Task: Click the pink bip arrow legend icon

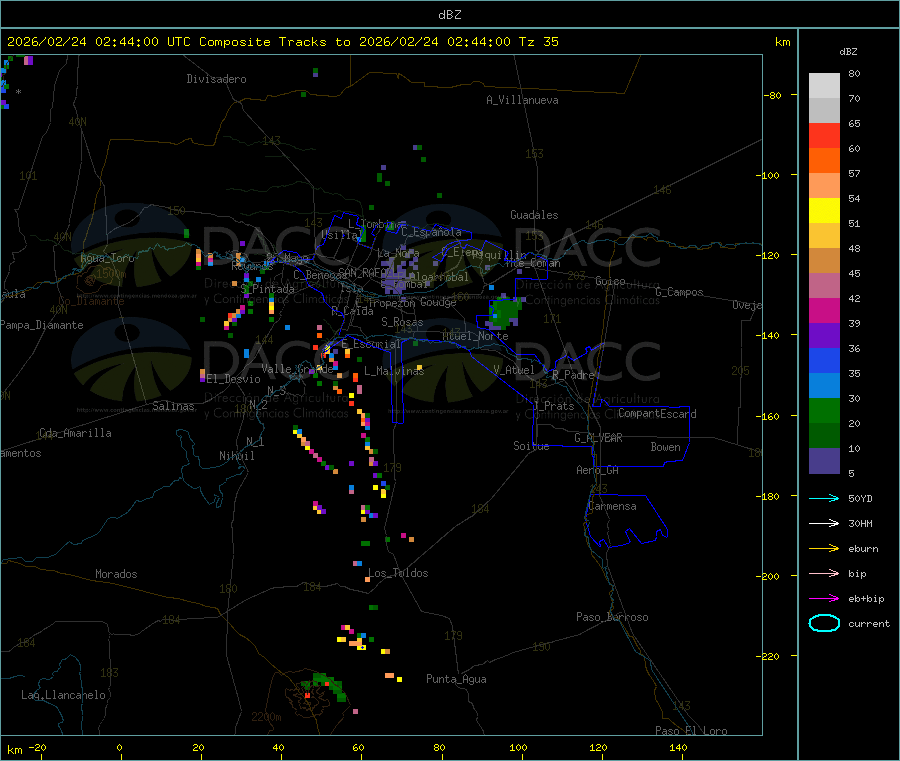Action: click(824, 573)
